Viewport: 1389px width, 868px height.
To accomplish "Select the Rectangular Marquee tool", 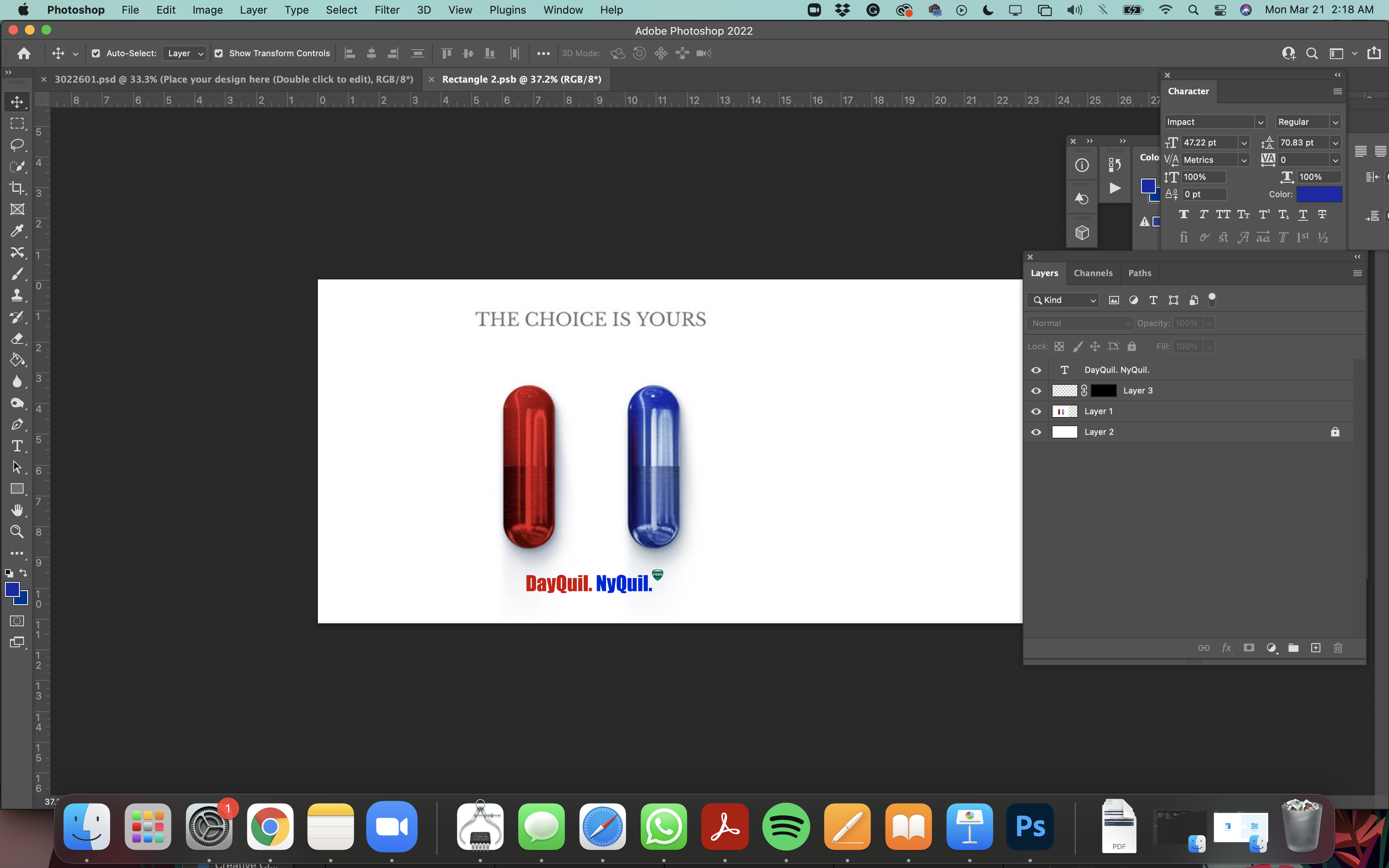I will pyautogui.click(x=17, y=124).
